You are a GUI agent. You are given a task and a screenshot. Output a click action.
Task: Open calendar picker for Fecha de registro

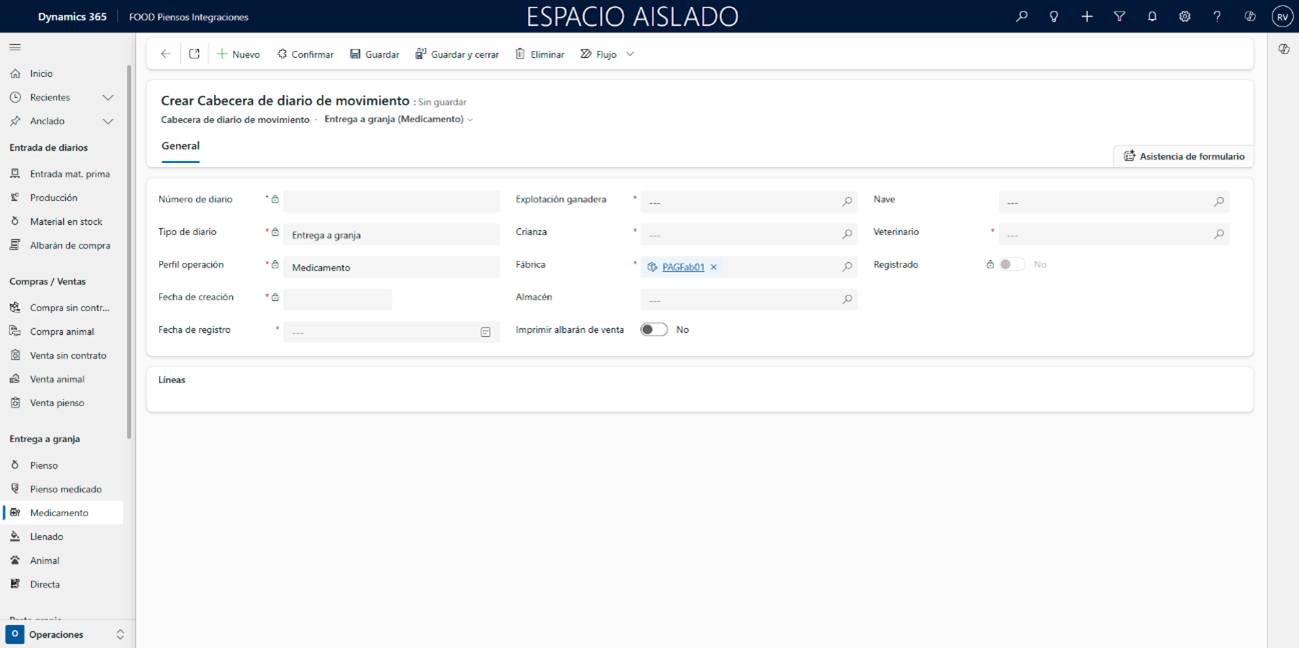click(x=485, y=332)
